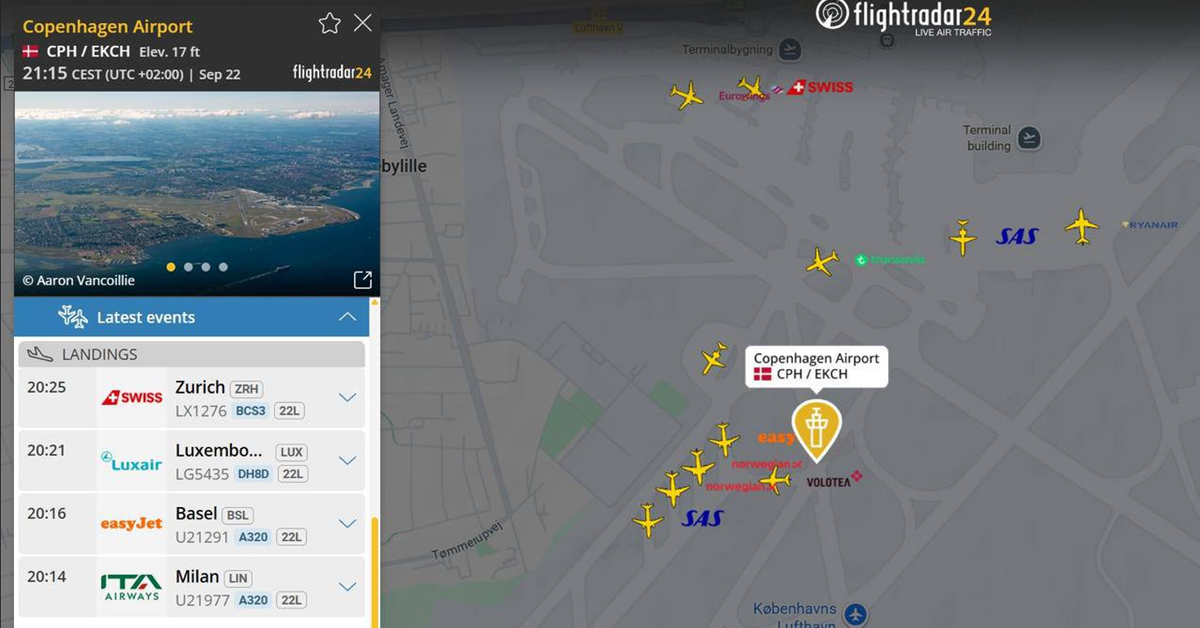Click the Swiss aircraft near Terminalbygning
This screenshot has height=628, width=1200.
pyautogui.click(x=750, y=87)
